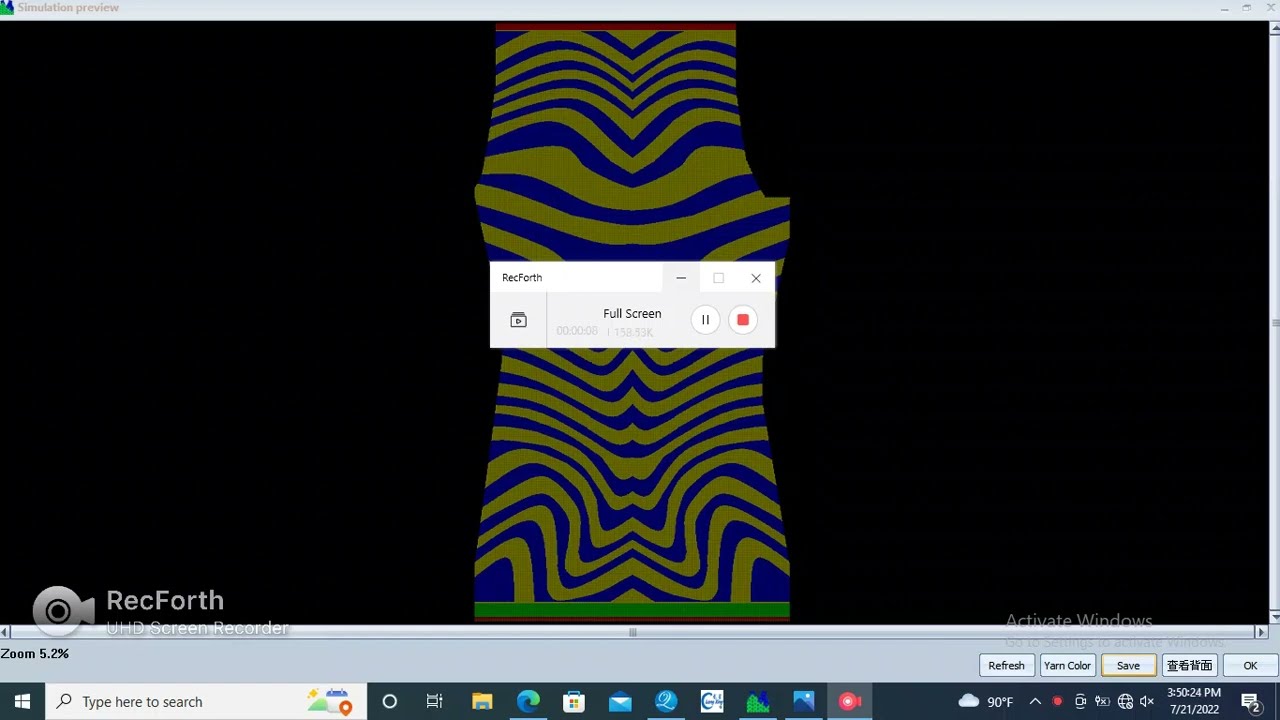Stop the RecForth recording
Screen dimensions: 1280x720
(743, 320)
